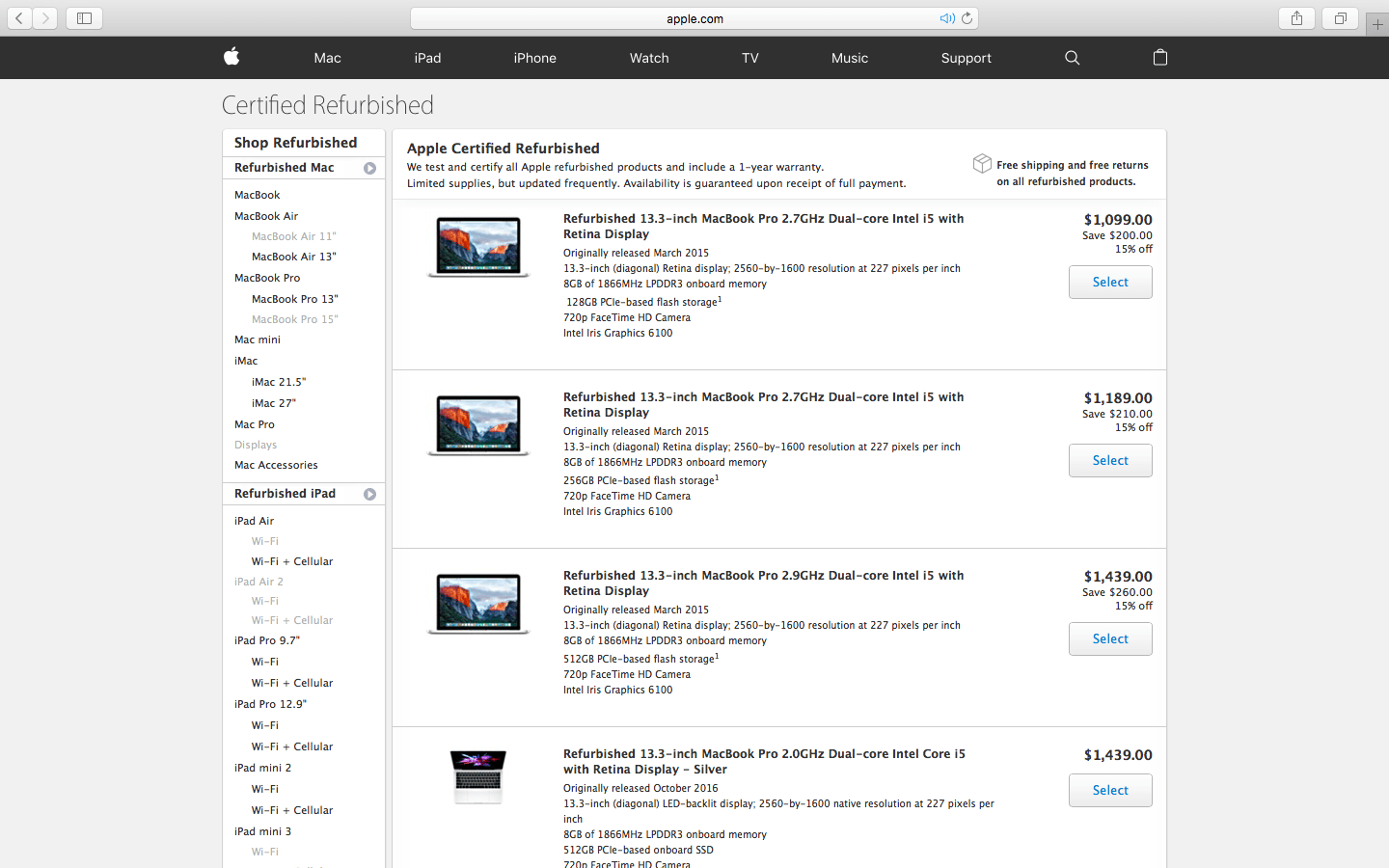The image size is (1389, 868).
Task: Open 2.7GHz MacBook Pro 128GB product title
Action: tap(764, 227)
